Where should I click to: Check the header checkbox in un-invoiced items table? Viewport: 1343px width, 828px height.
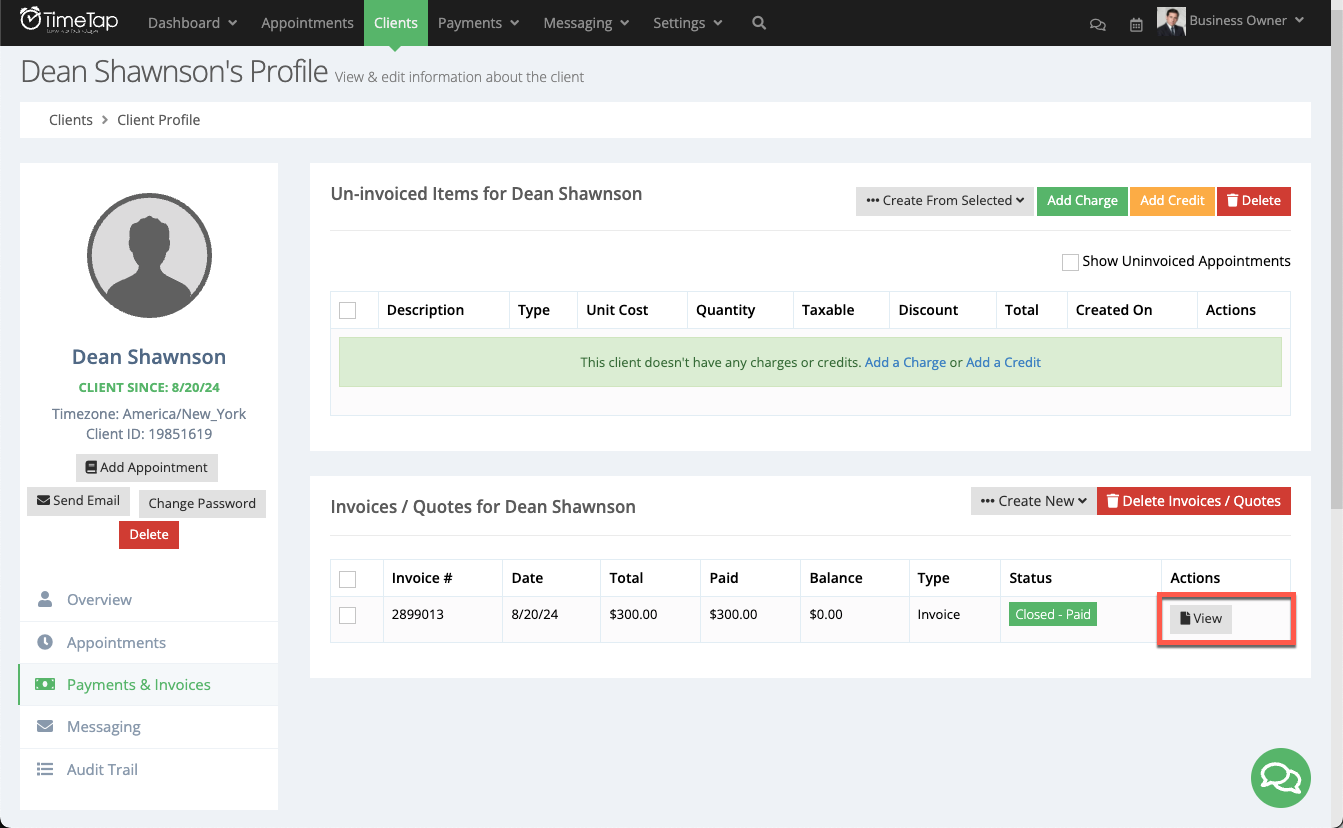click(350, 309)
